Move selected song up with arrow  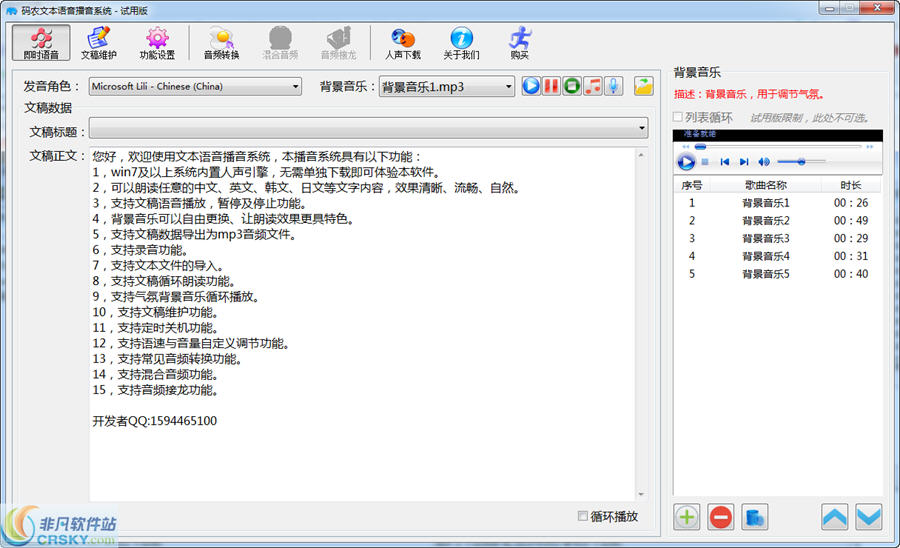click(835, 517)
